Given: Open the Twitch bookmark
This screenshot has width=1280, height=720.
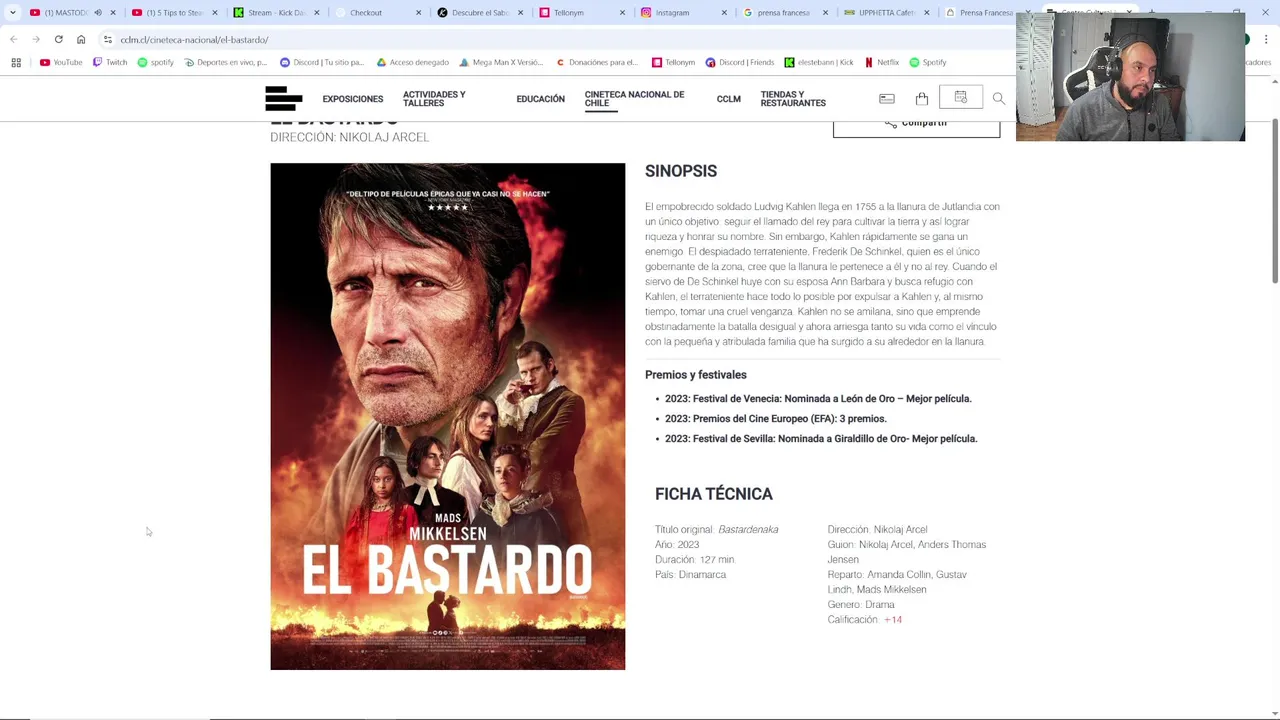Looking at the screenshot, I should tap(110, 62).
